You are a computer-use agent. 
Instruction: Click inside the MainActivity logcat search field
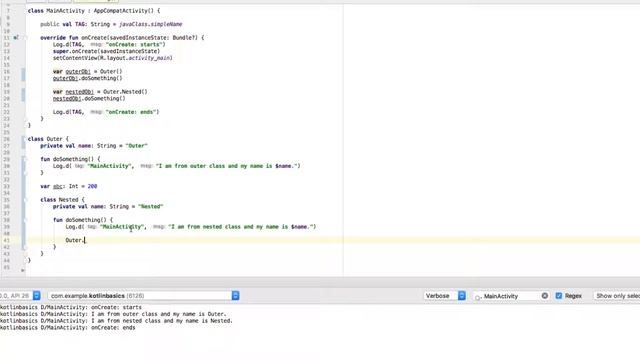pyautogui.click(x=511, y=296)
